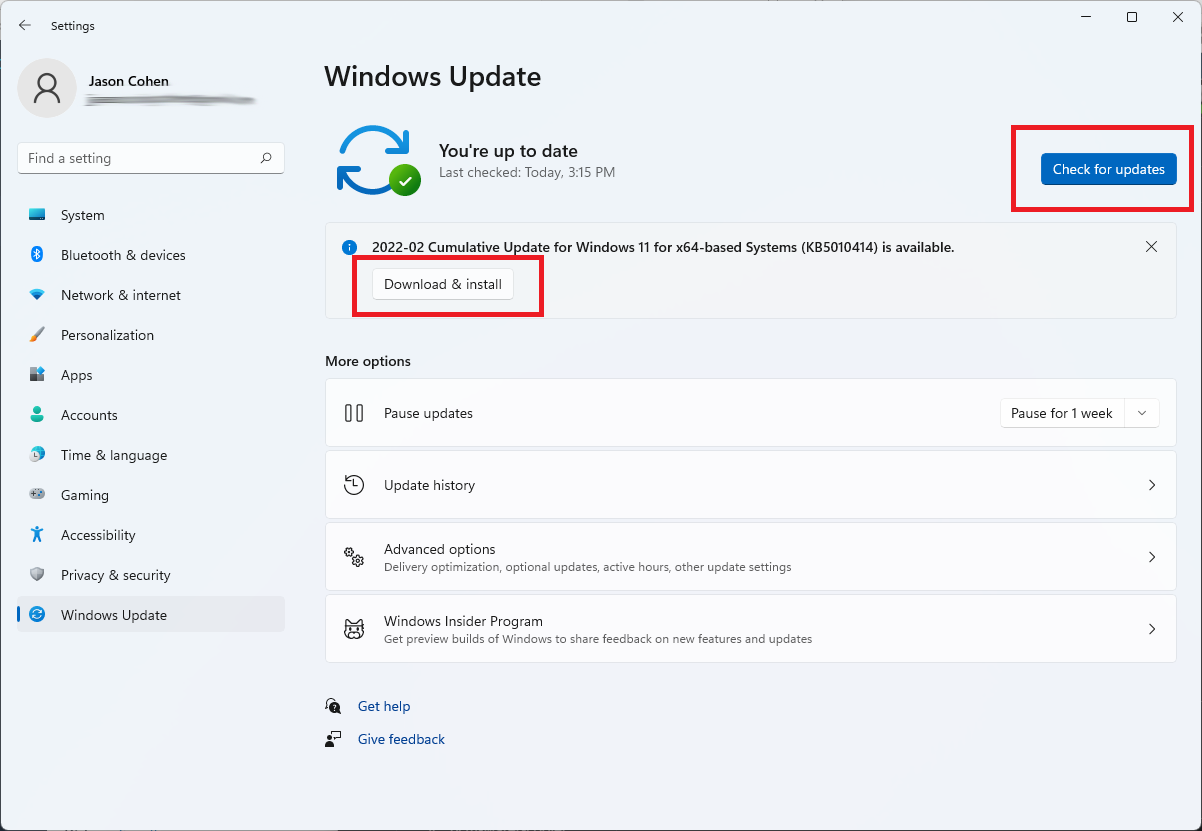
Task: Open the Give feedback link
Action: [400, 739]
